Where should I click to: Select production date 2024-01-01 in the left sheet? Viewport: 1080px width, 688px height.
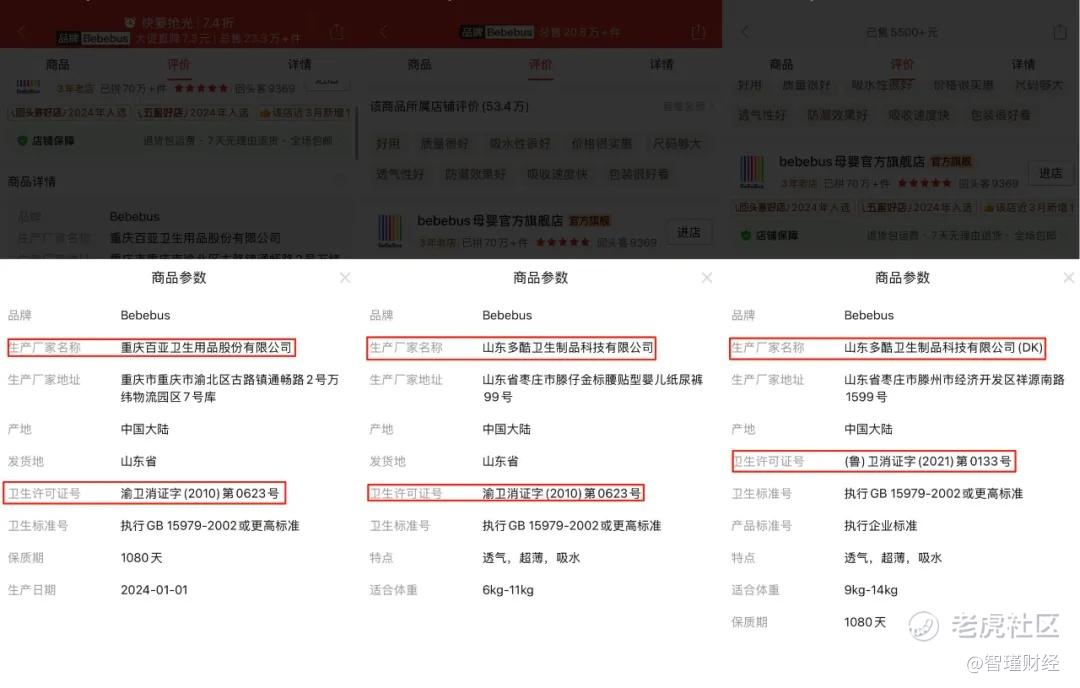pos(154,590)
